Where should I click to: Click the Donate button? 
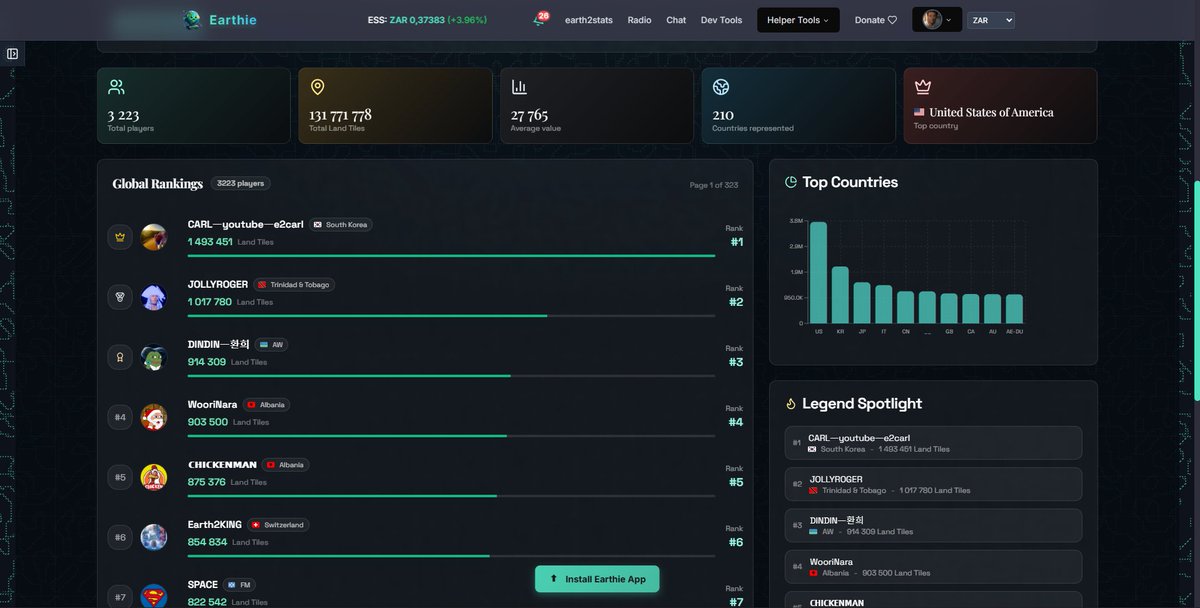(876, 20)
